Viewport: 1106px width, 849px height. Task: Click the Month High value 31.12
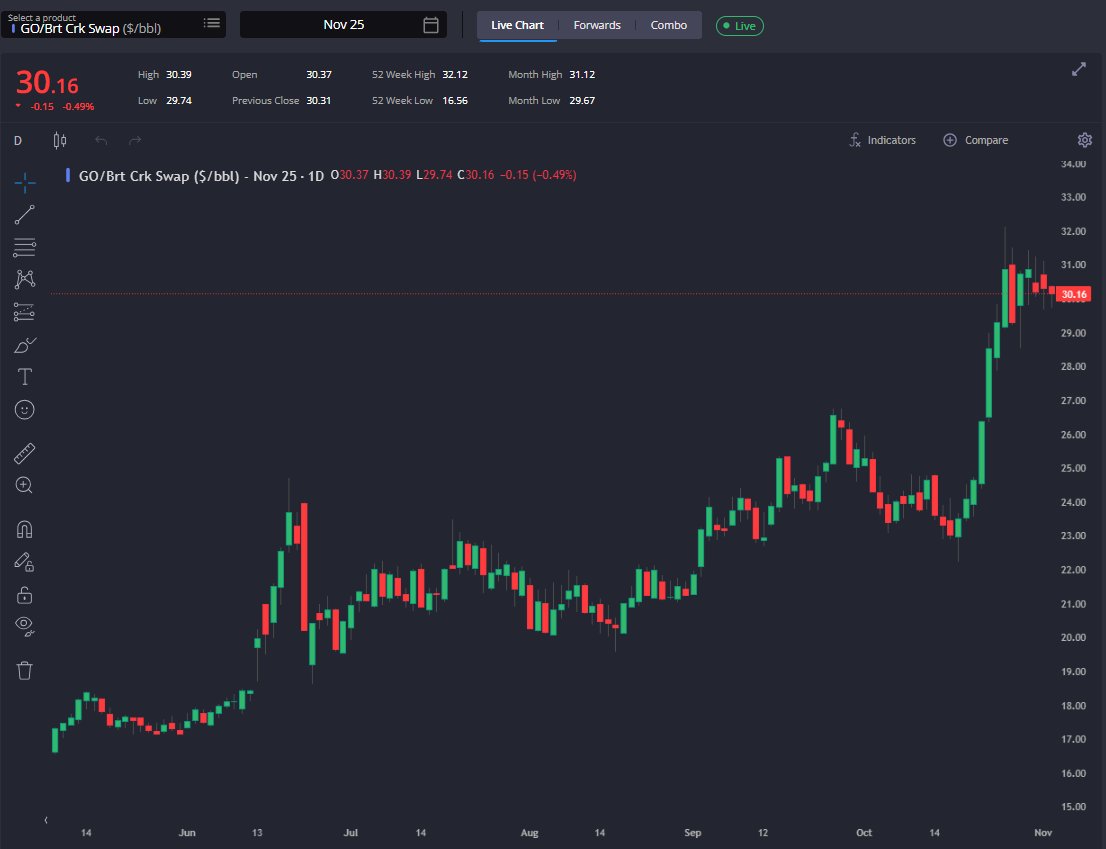[x=582, y=75]
